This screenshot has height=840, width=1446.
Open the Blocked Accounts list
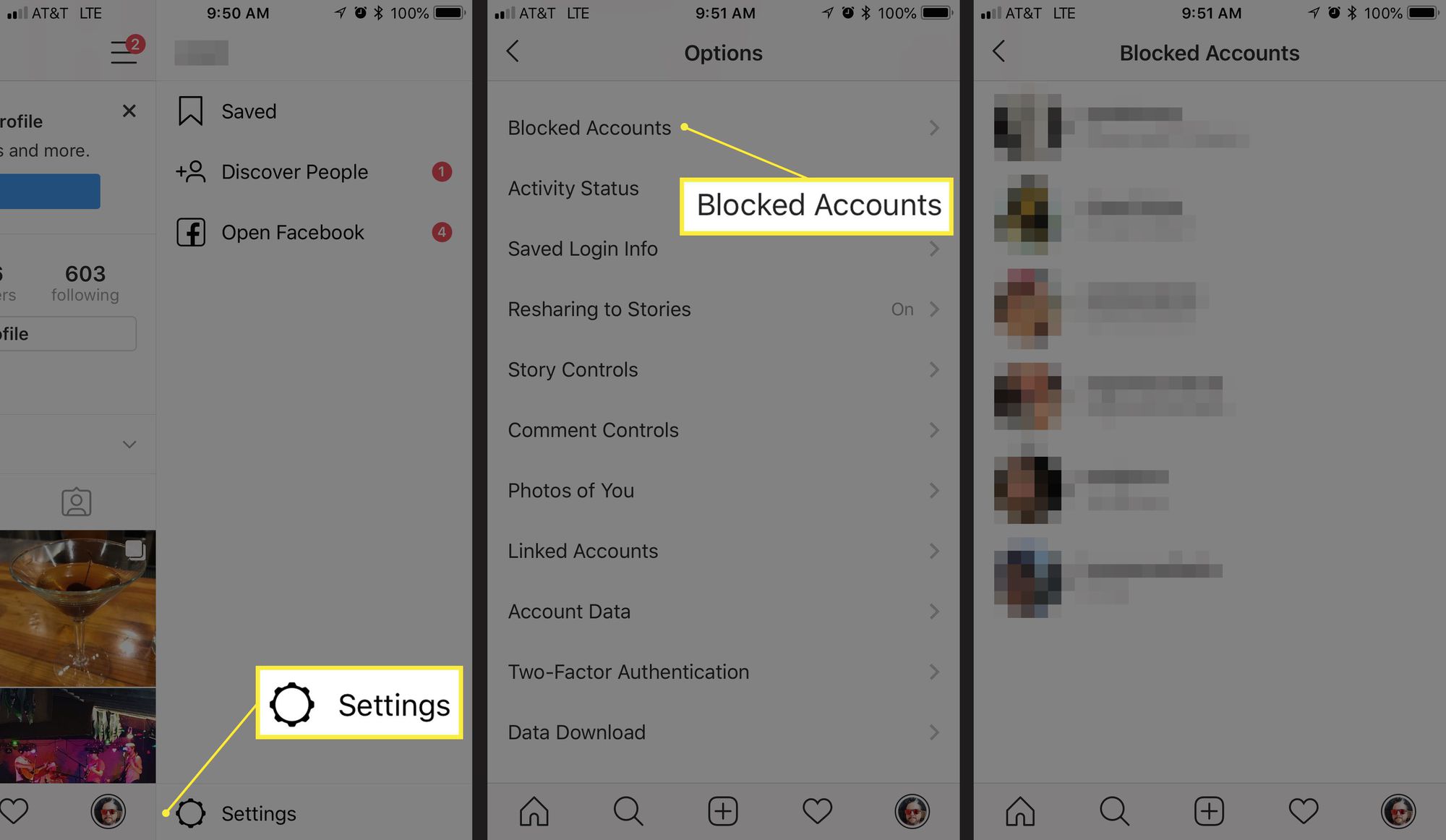[x=589, y=128]
